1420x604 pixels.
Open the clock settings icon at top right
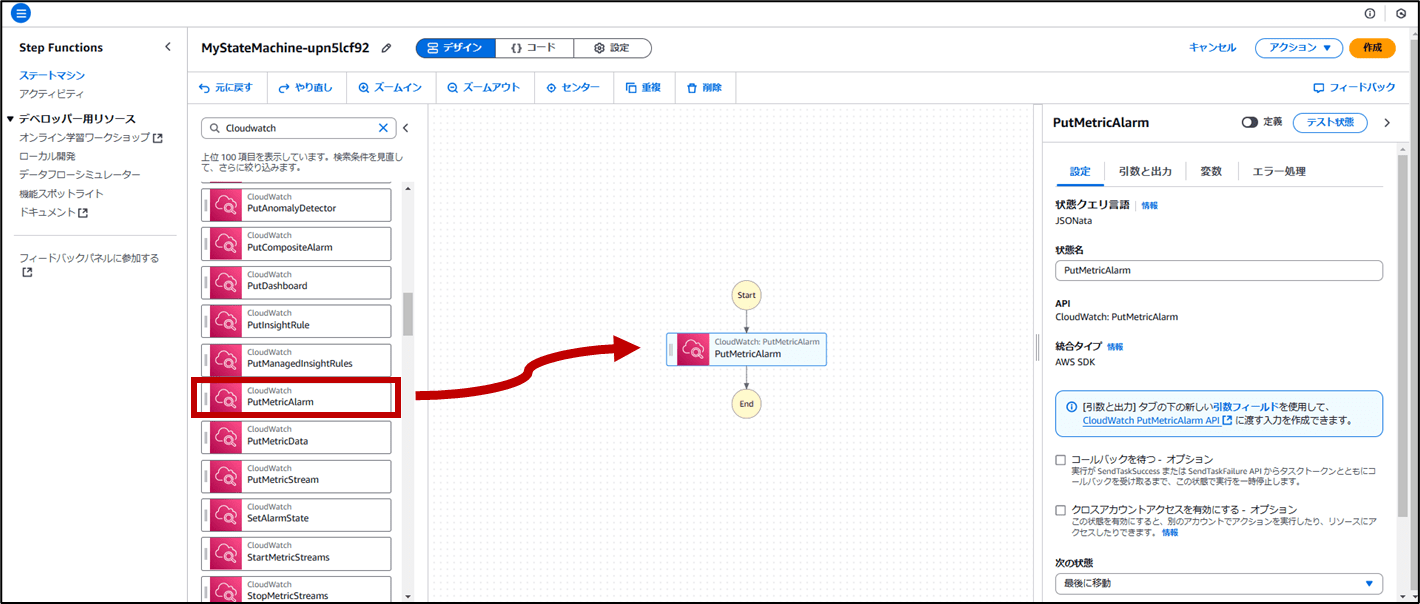pos(1401,14)
